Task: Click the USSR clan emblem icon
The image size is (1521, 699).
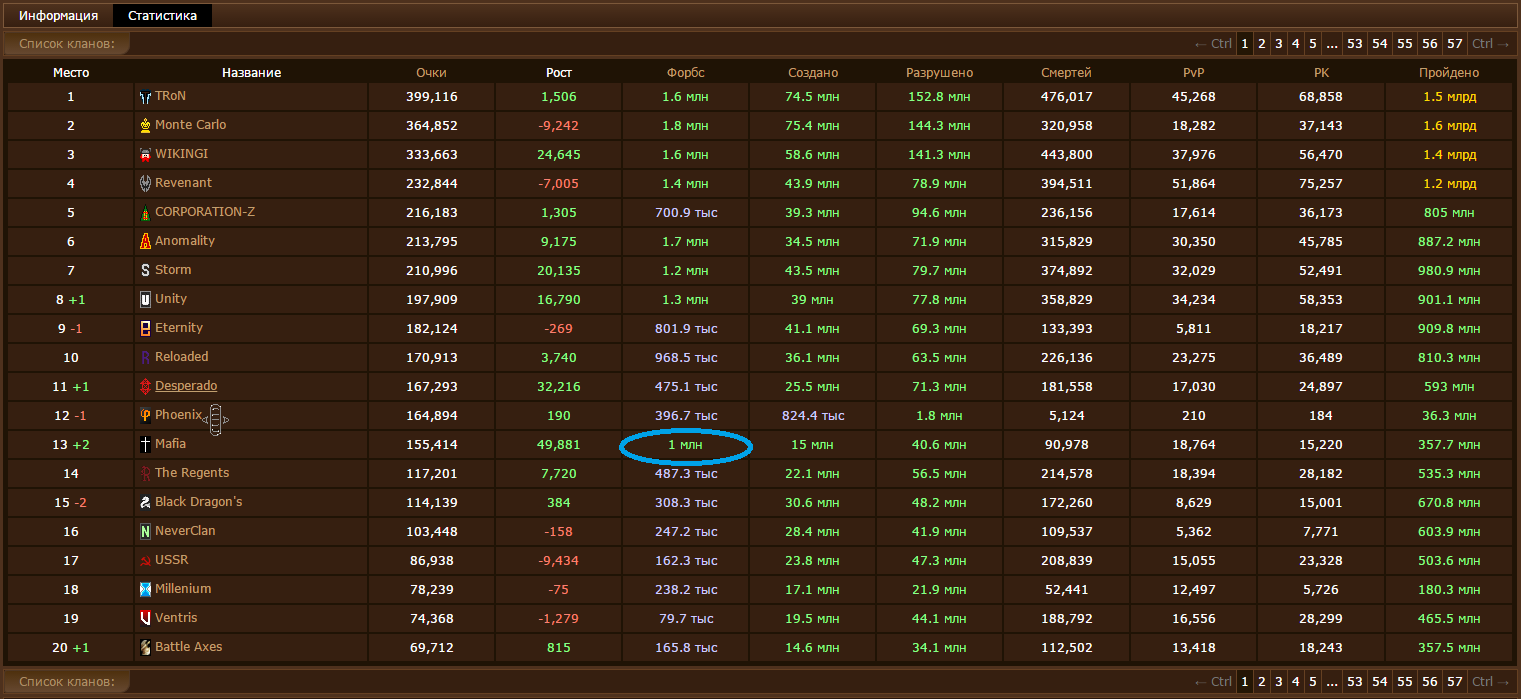Action: [x=146, y=561]
